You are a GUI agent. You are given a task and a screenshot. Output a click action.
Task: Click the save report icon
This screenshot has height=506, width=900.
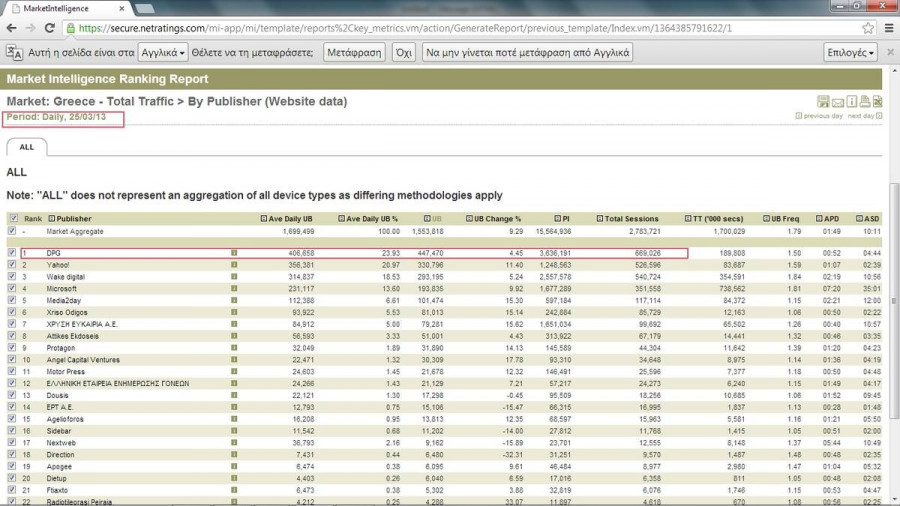click(x=823, y=102)
